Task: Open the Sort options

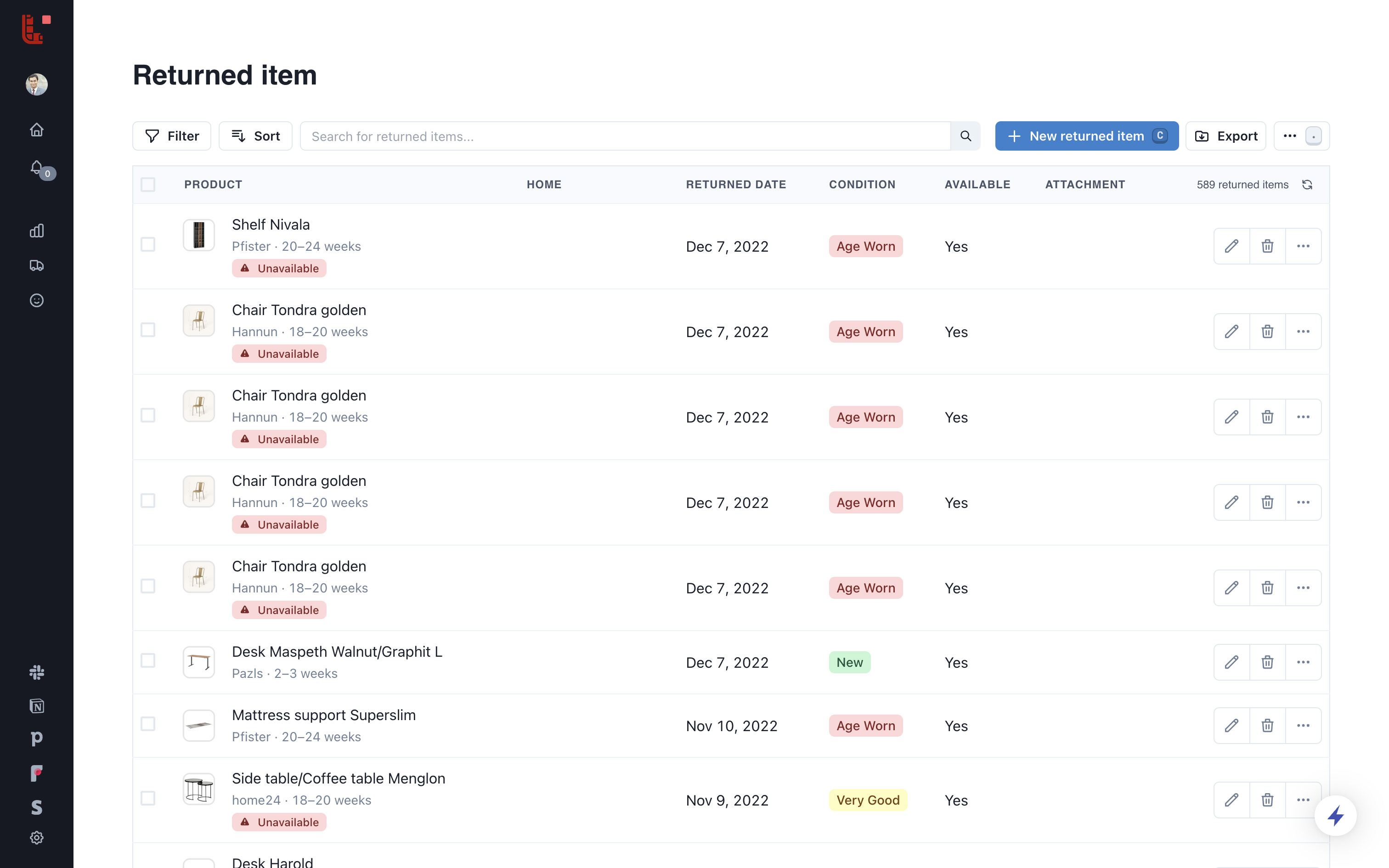Action: tap(255, 136)
